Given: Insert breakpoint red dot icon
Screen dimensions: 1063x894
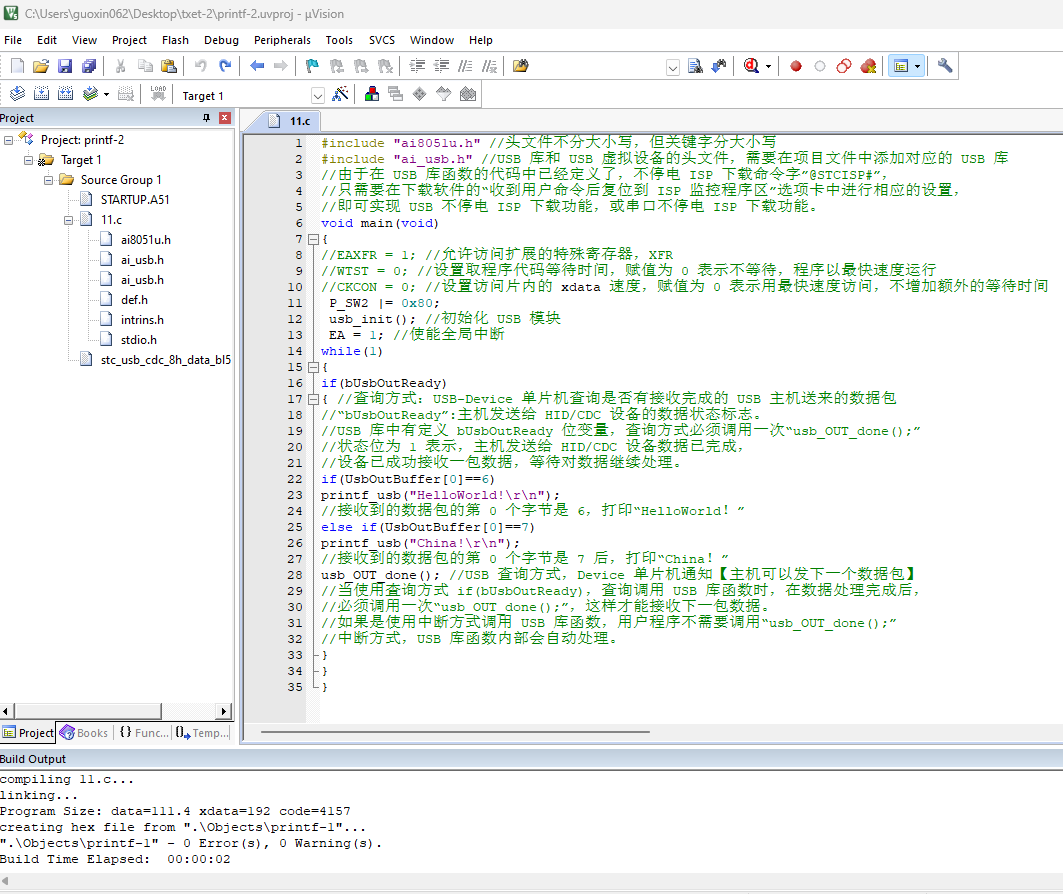Looking at the screenshot, I should (x=796, y=66).
